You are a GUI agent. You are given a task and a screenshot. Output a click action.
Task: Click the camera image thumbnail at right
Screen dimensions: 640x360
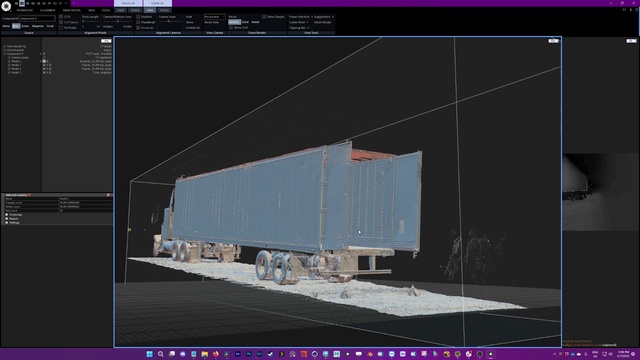[601, 192]
